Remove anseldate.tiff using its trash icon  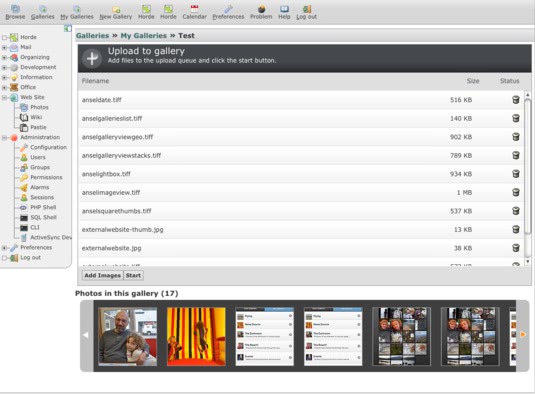516,100
